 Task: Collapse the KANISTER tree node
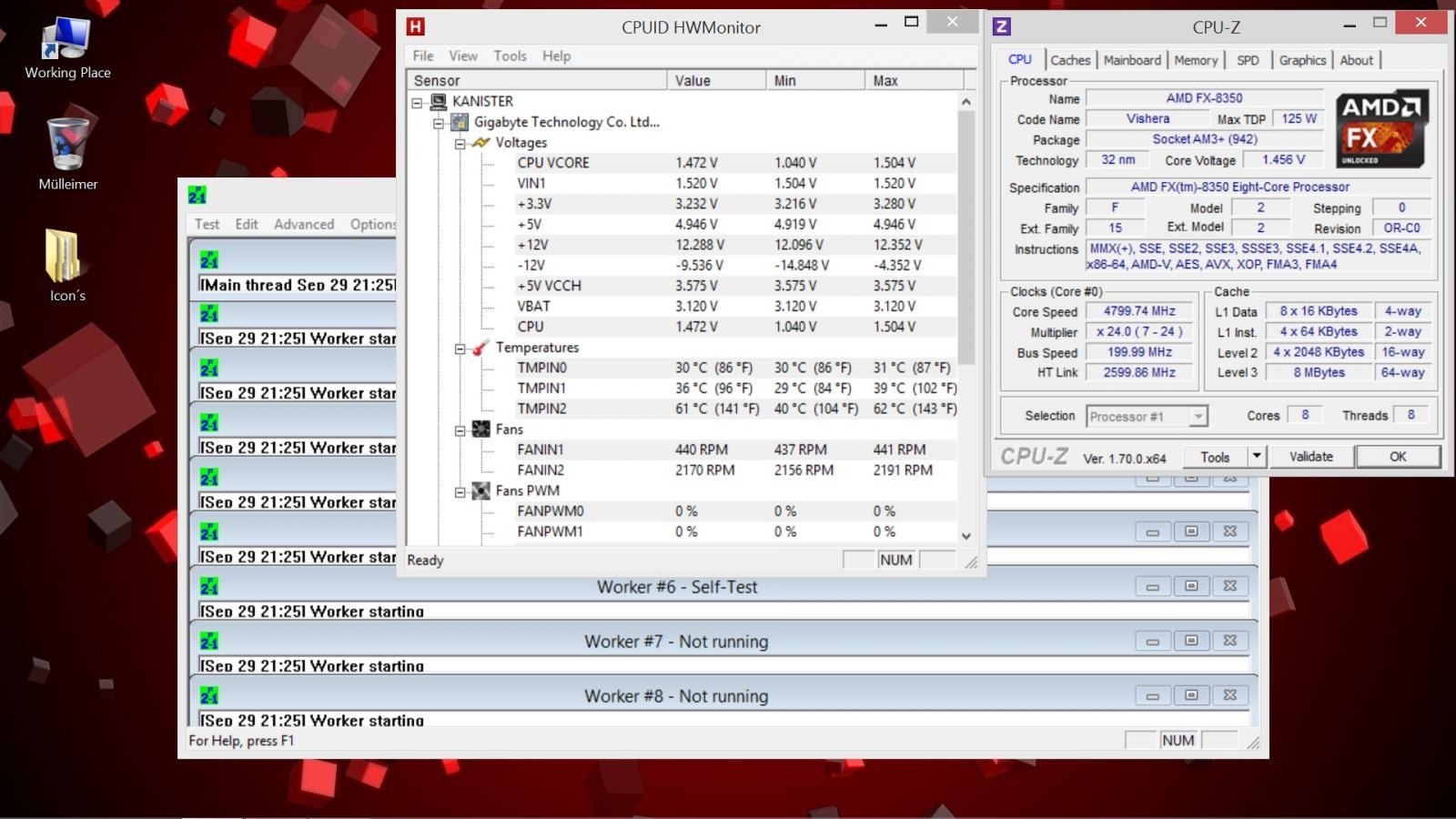pos(417,102)
